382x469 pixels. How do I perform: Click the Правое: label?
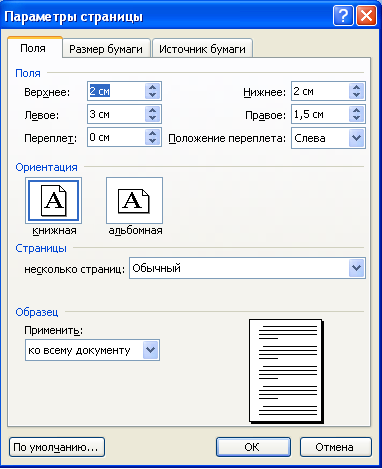coord(266,115)
